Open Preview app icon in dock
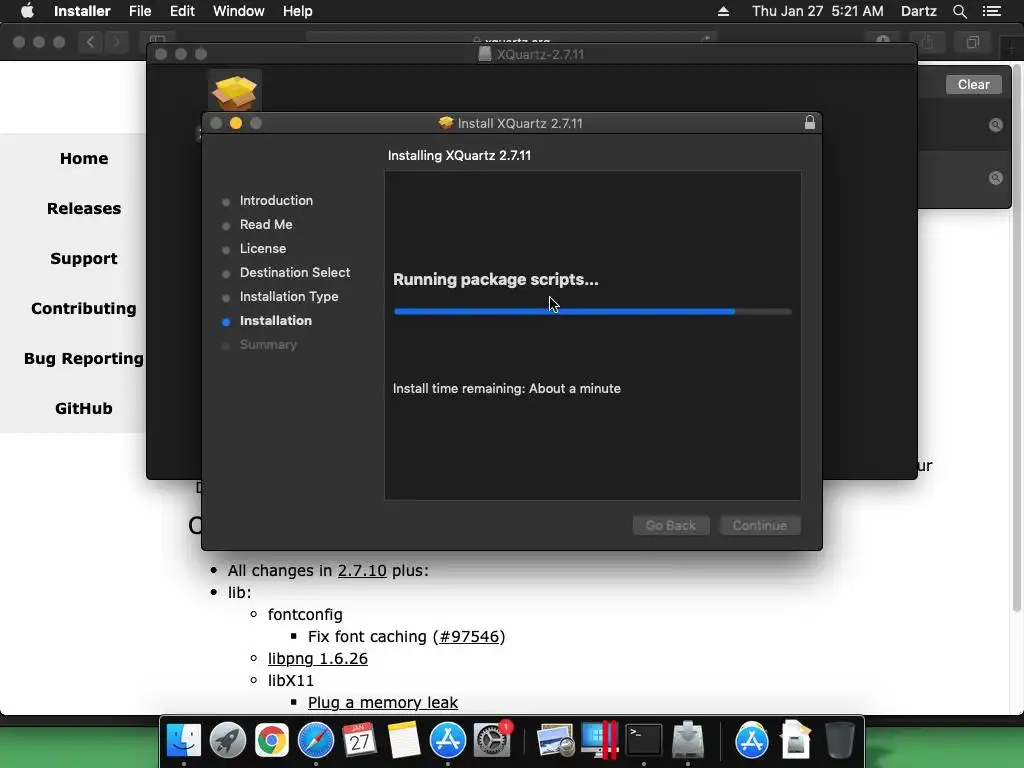Image resolution: width=1024 pixels, height=768 pixels. click(555, 740)
